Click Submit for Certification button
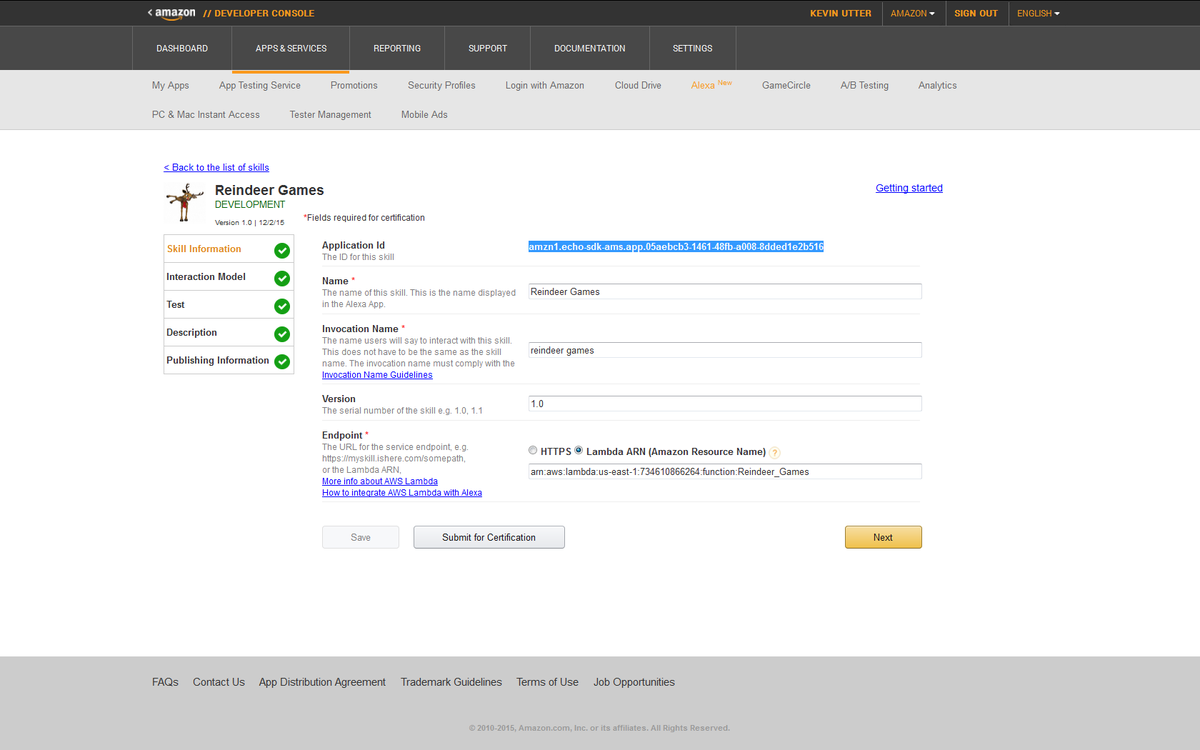The height and width of the screenshot is (750, 1200). point(489,537)
